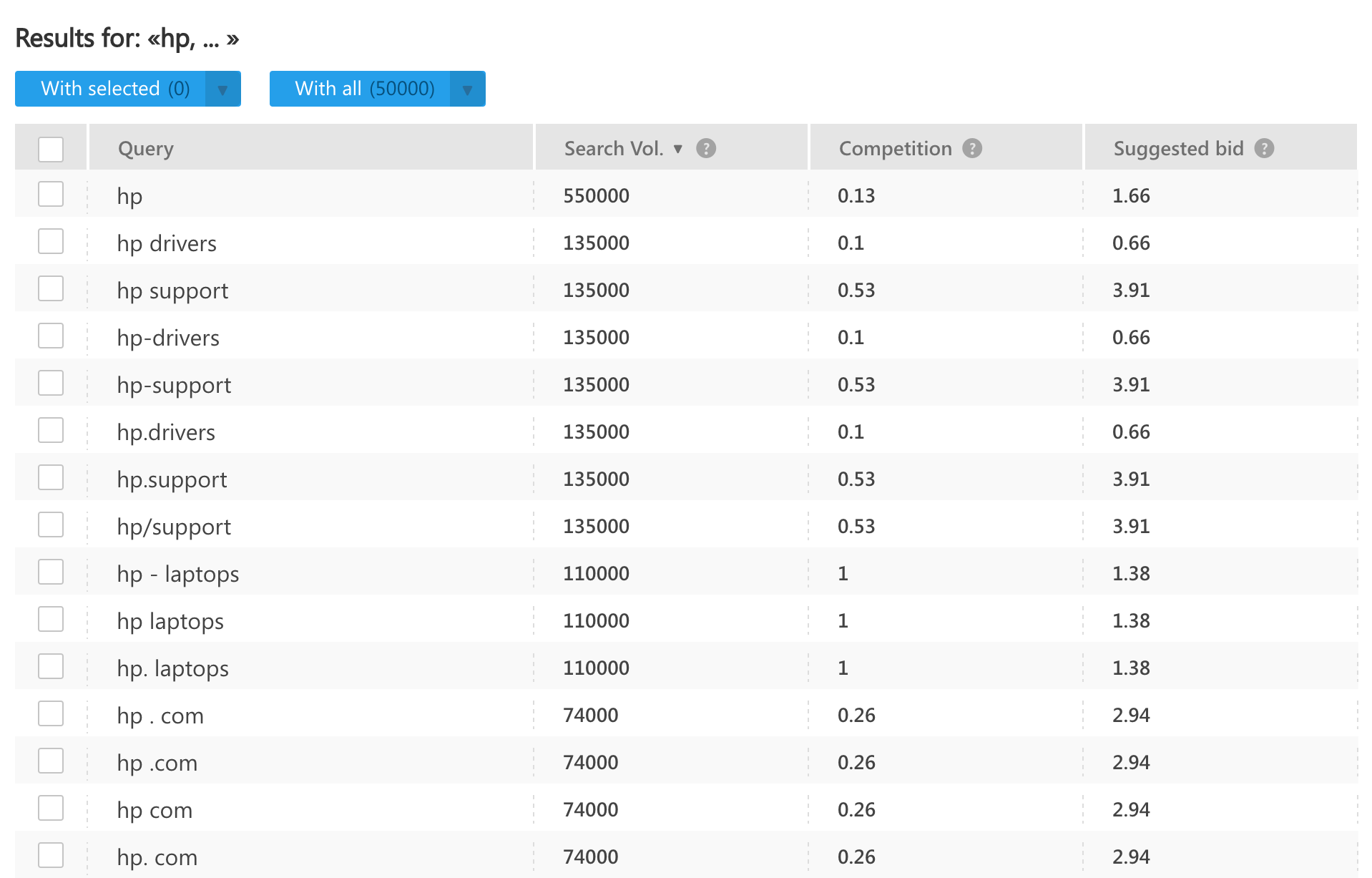
Task: Check the box for hp. com
Action: [x=51, y=855]
